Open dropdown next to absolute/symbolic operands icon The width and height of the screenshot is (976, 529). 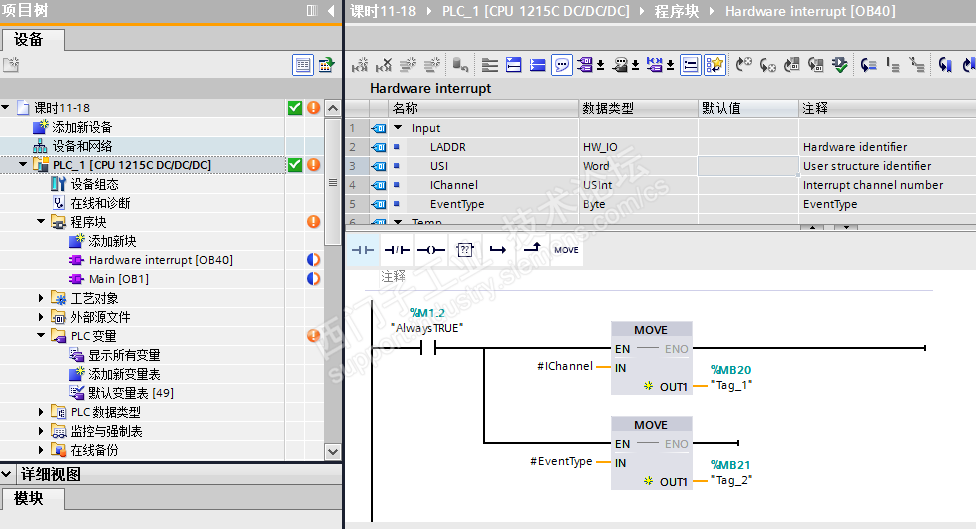pos(601,65)
